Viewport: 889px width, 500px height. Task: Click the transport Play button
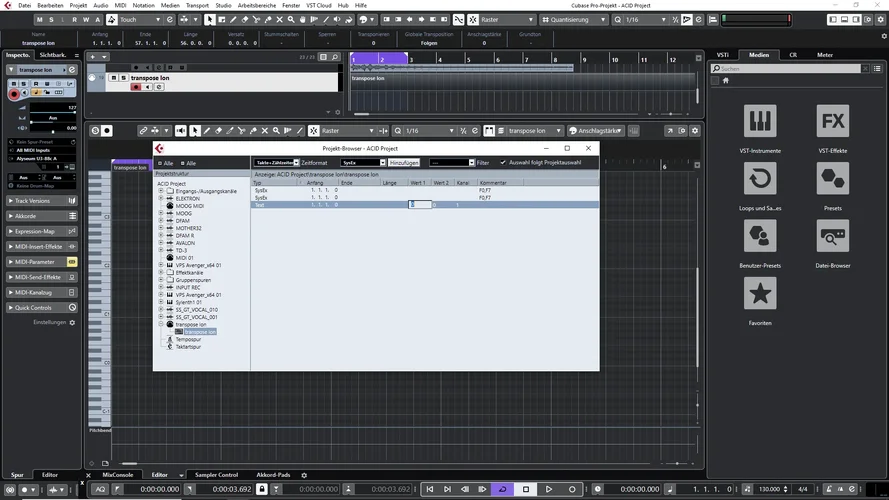[x=549, y=489]
